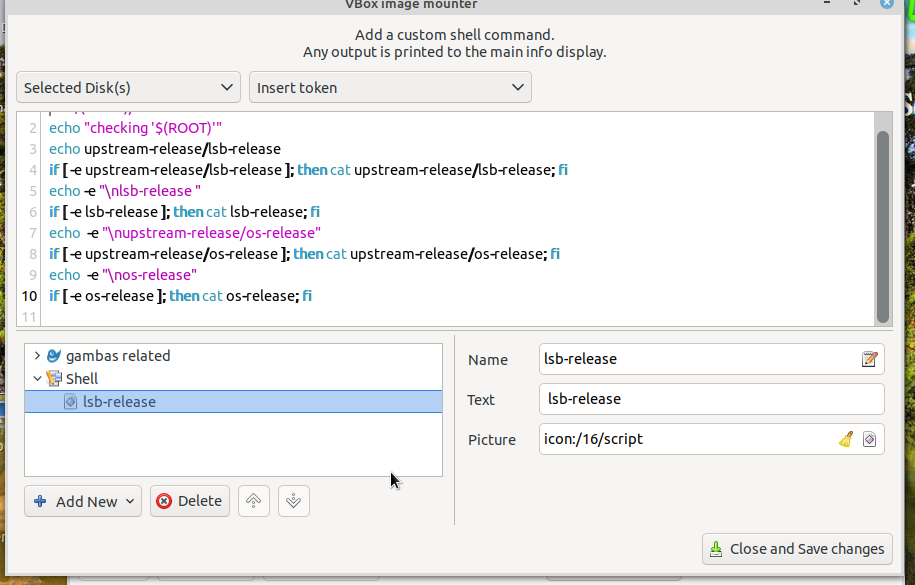
Task: Click the edit icon in the Name field
Action: coord(869,359)
